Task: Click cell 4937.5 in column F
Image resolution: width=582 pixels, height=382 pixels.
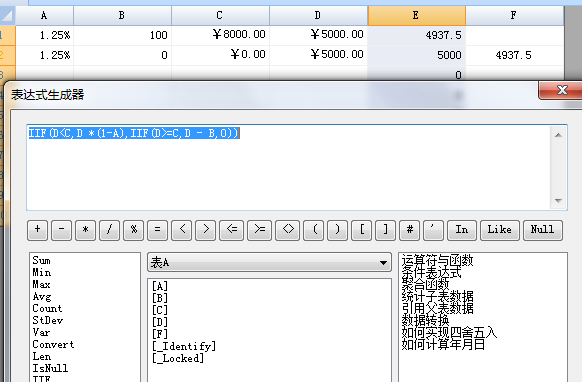Action: [x=514, y=55]
